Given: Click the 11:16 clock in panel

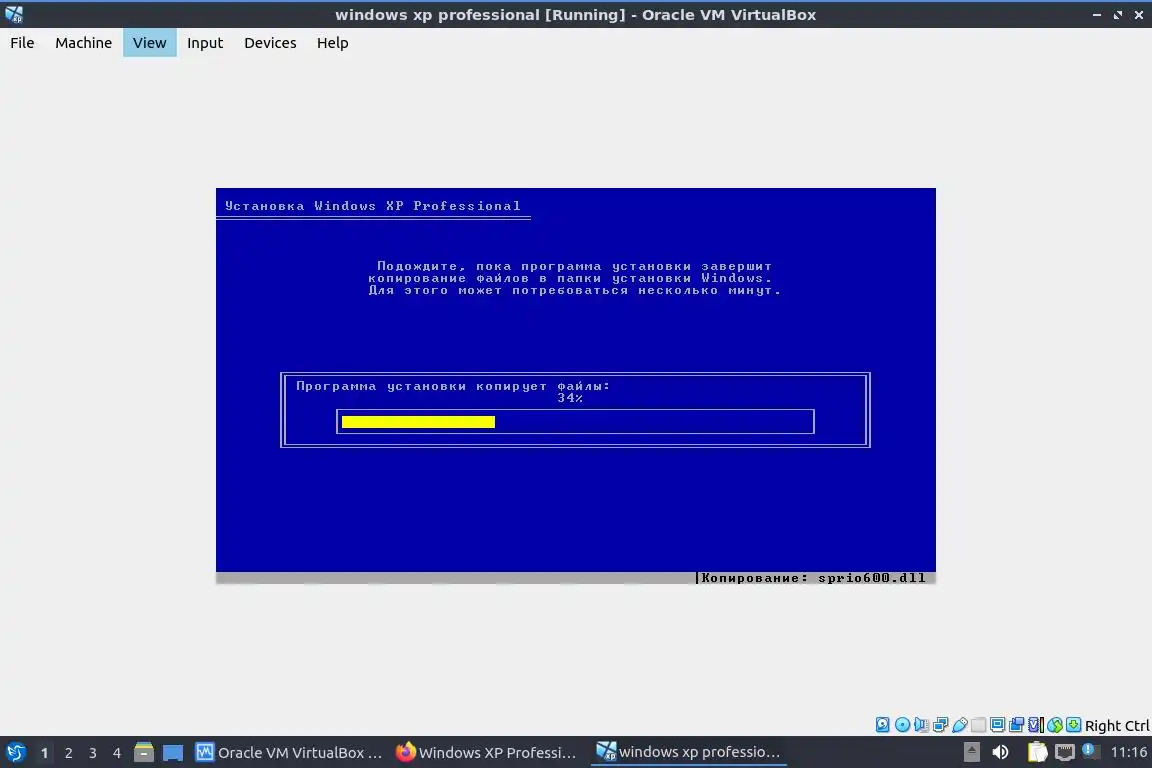Looking at the screenshot, I should pos(1128,752).
